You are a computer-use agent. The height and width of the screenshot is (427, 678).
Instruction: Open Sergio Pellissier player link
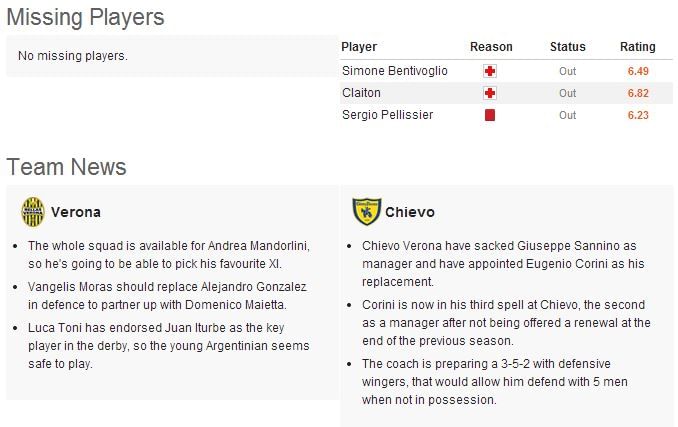point(387,115)
